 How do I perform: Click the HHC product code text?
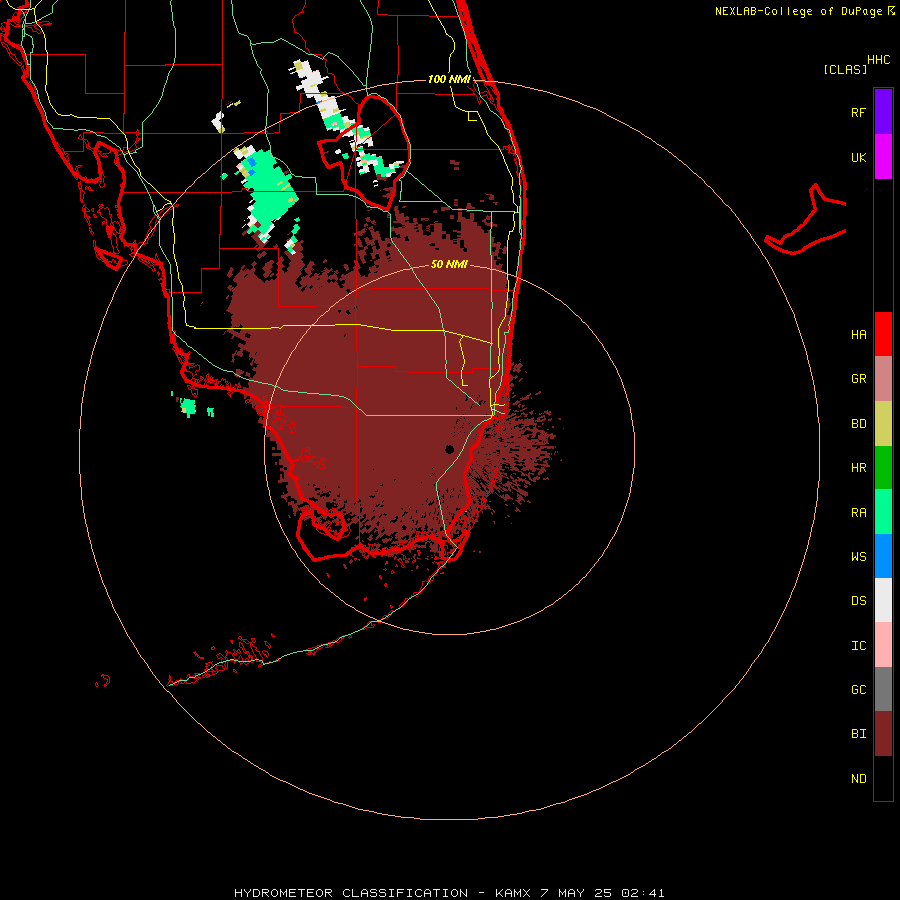[878, 60]
